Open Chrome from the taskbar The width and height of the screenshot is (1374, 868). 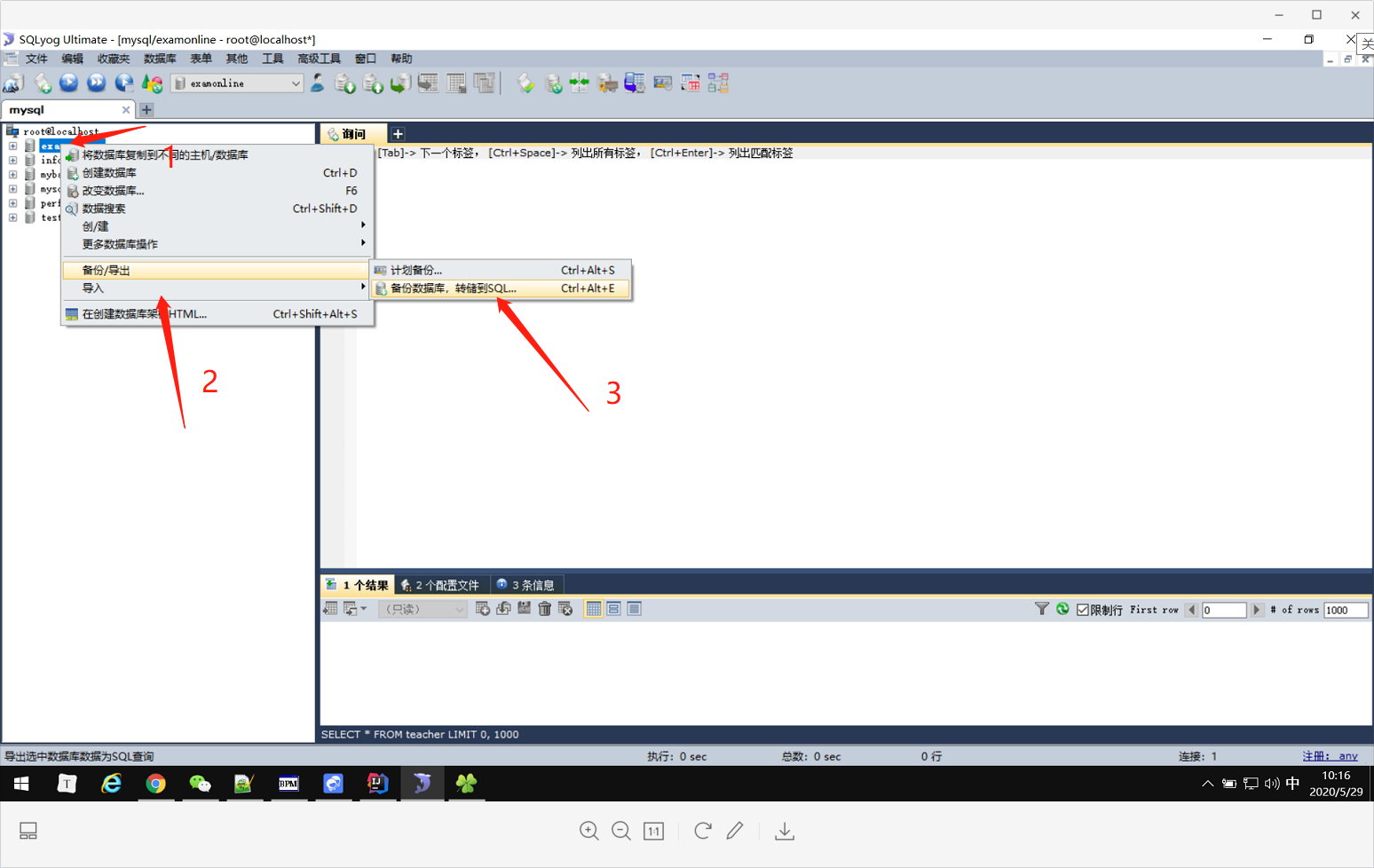[x=156, y=784]
